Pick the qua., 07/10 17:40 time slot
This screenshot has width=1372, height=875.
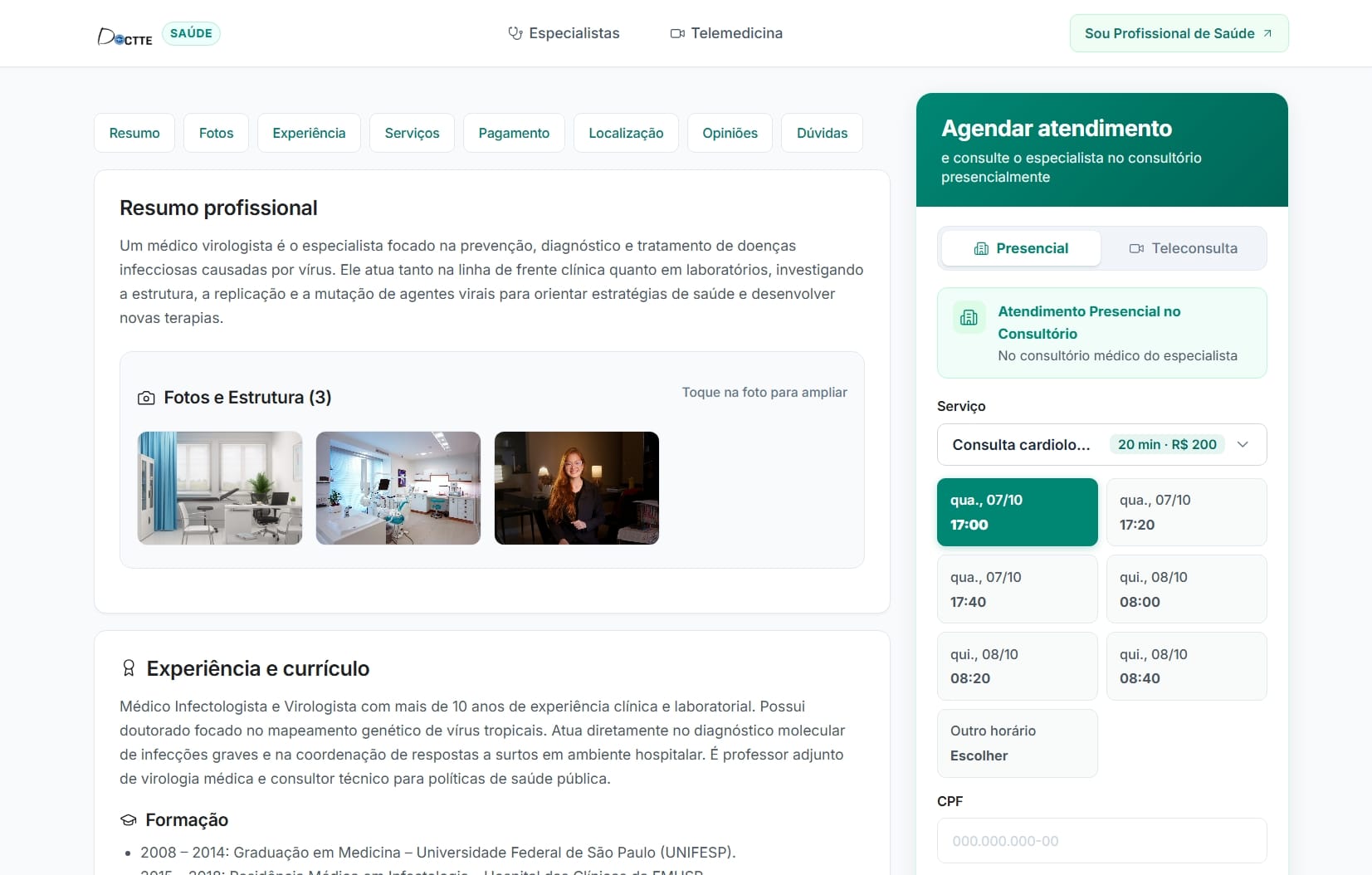(1017, 589)
